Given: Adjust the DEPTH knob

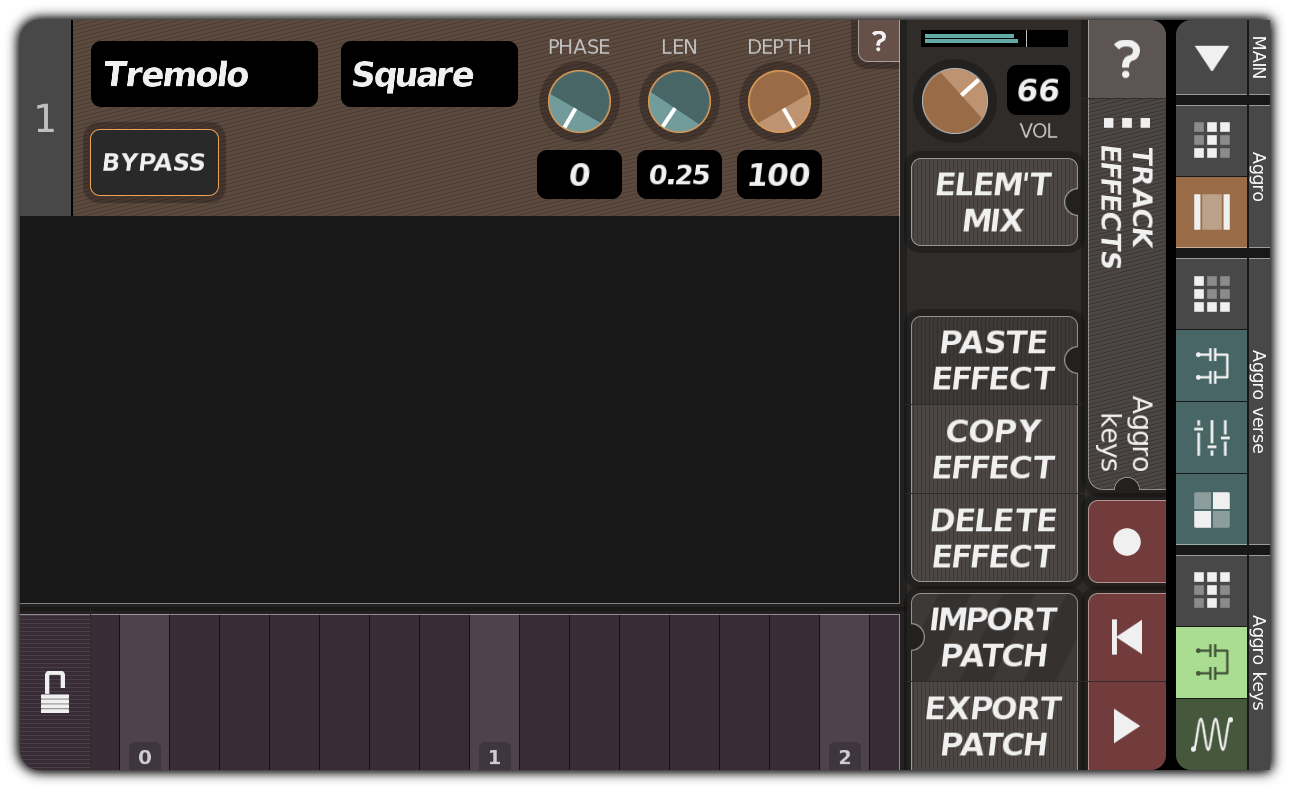Looking at the screenshot, I should (779, 100).
